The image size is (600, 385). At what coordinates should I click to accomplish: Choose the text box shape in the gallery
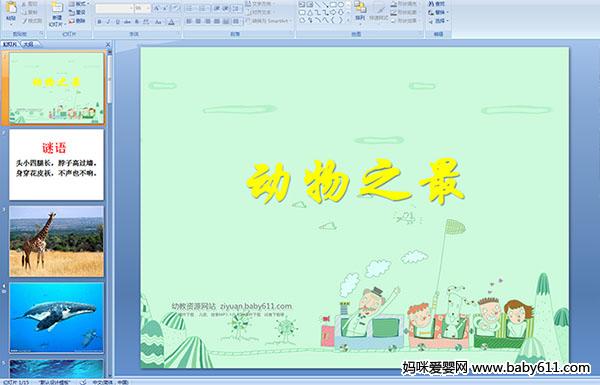tap(302, 4)
